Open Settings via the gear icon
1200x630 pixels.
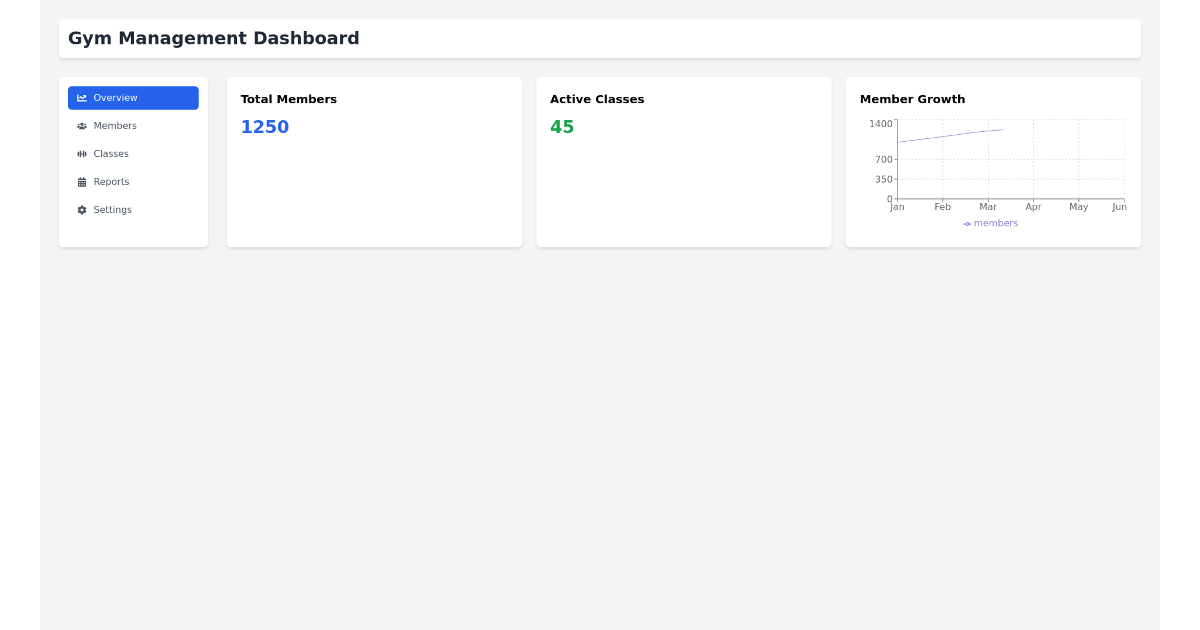point(81,209)
